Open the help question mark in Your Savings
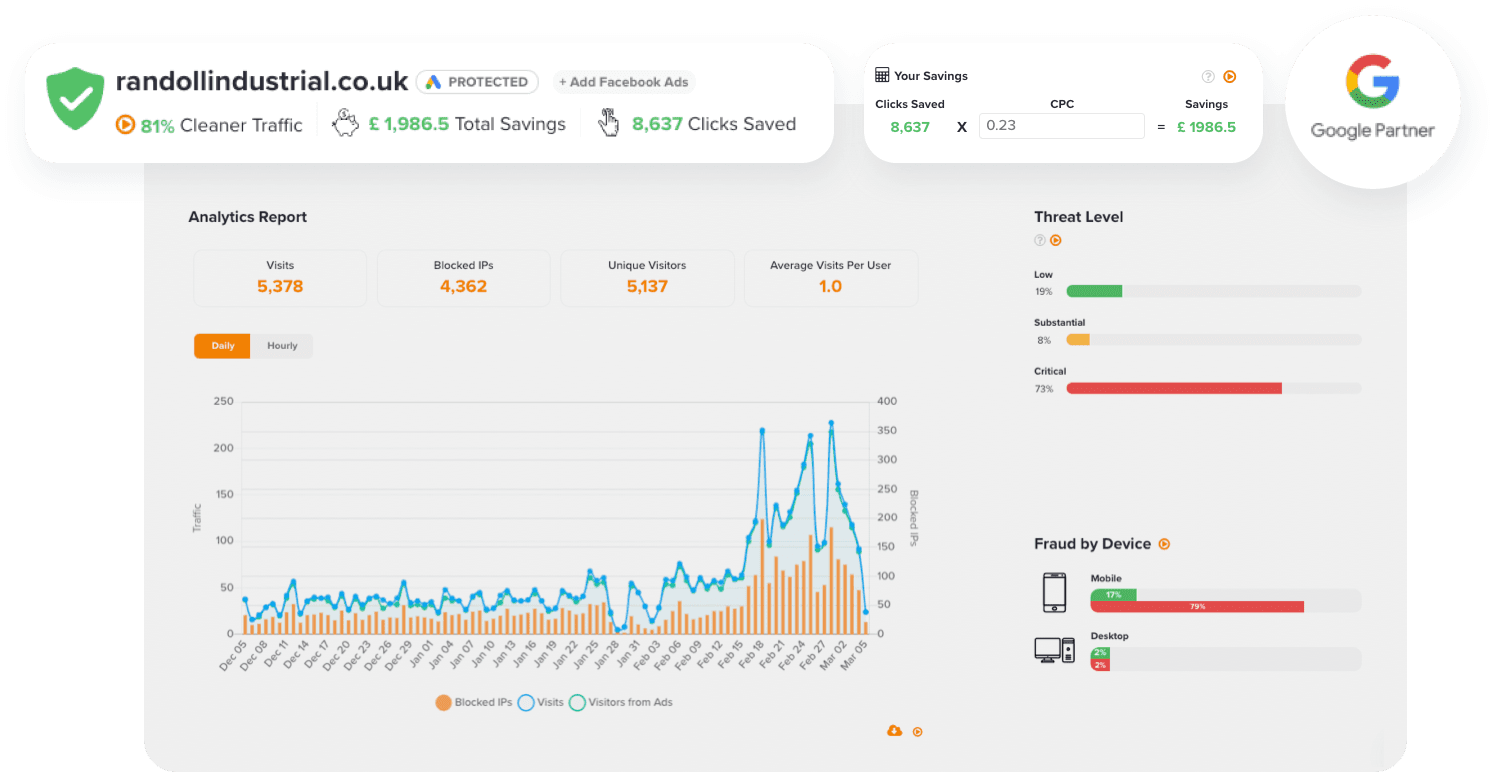This screenshot has width=1496, height=772. [1208, 76]
